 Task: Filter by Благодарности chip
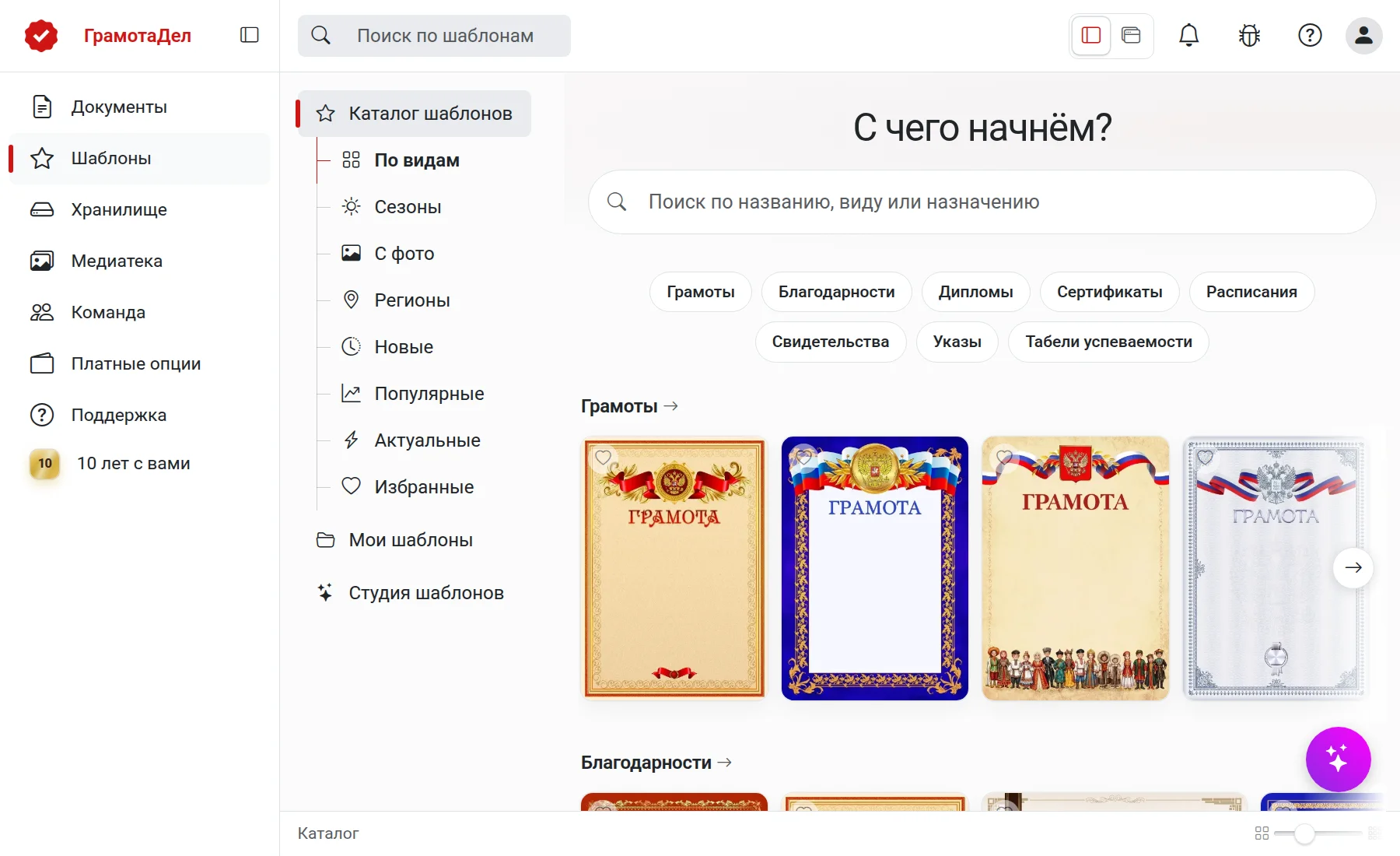(x=837, y=292)
